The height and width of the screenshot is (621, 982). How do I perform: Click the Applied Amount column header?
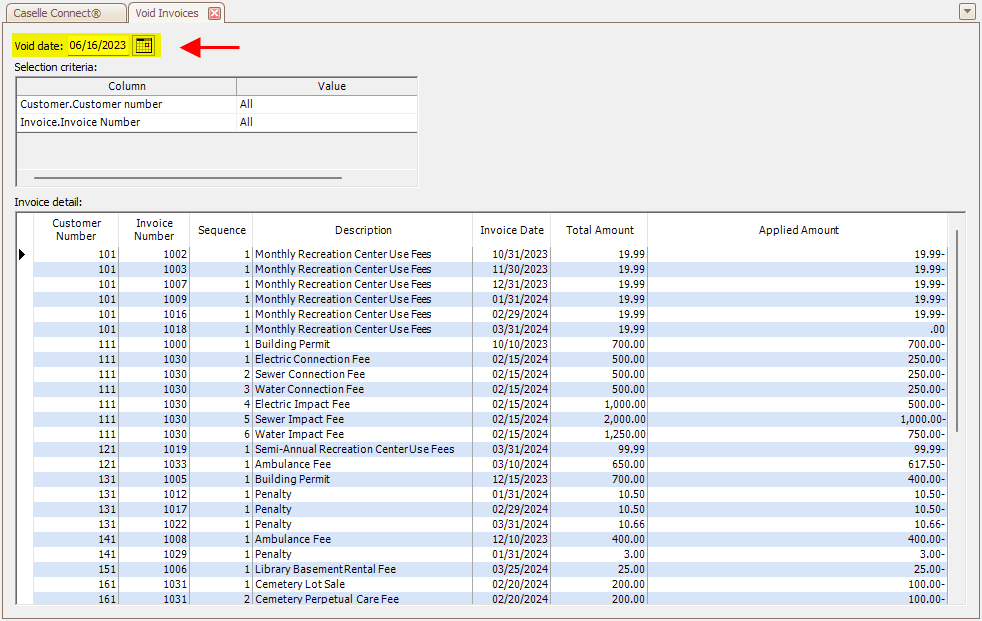[x=798, y=230]
